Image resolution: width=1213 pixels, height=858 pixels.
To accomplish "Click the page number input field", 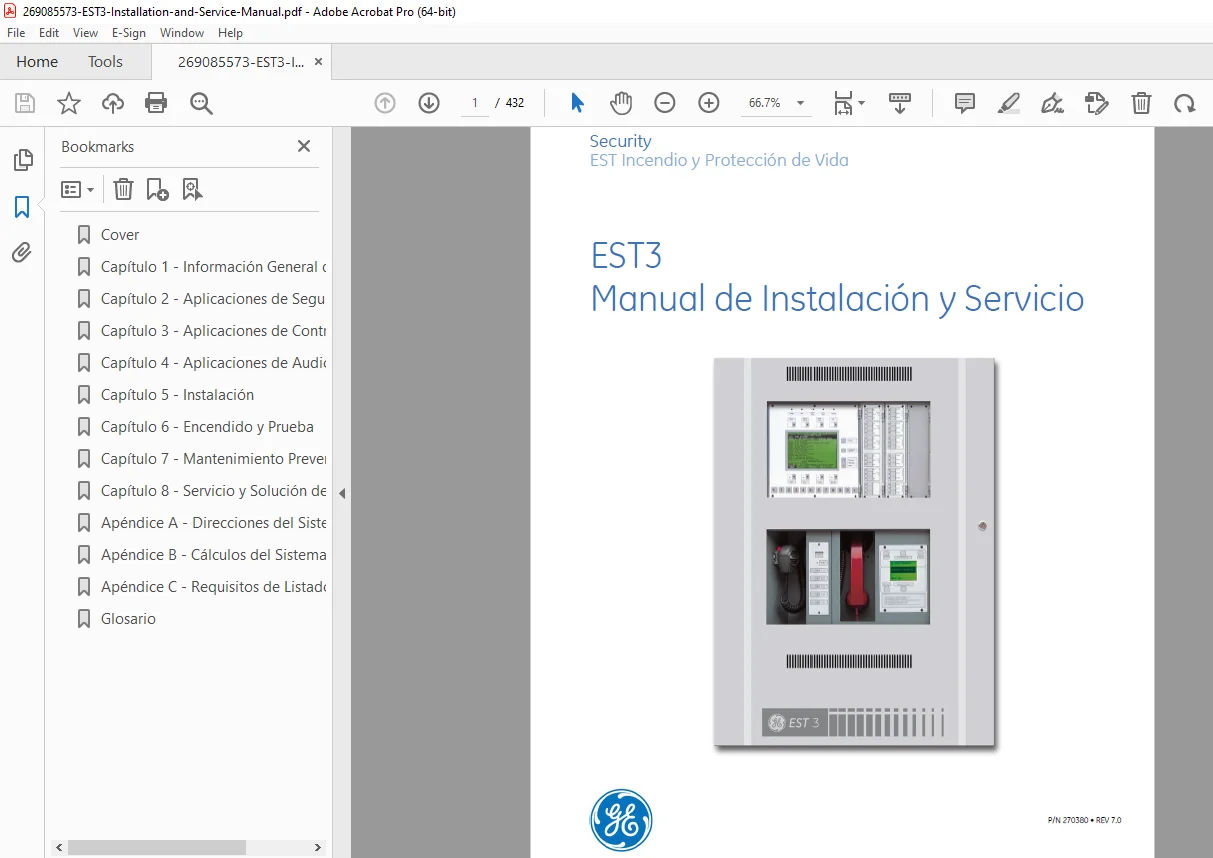I will point(475,103).
